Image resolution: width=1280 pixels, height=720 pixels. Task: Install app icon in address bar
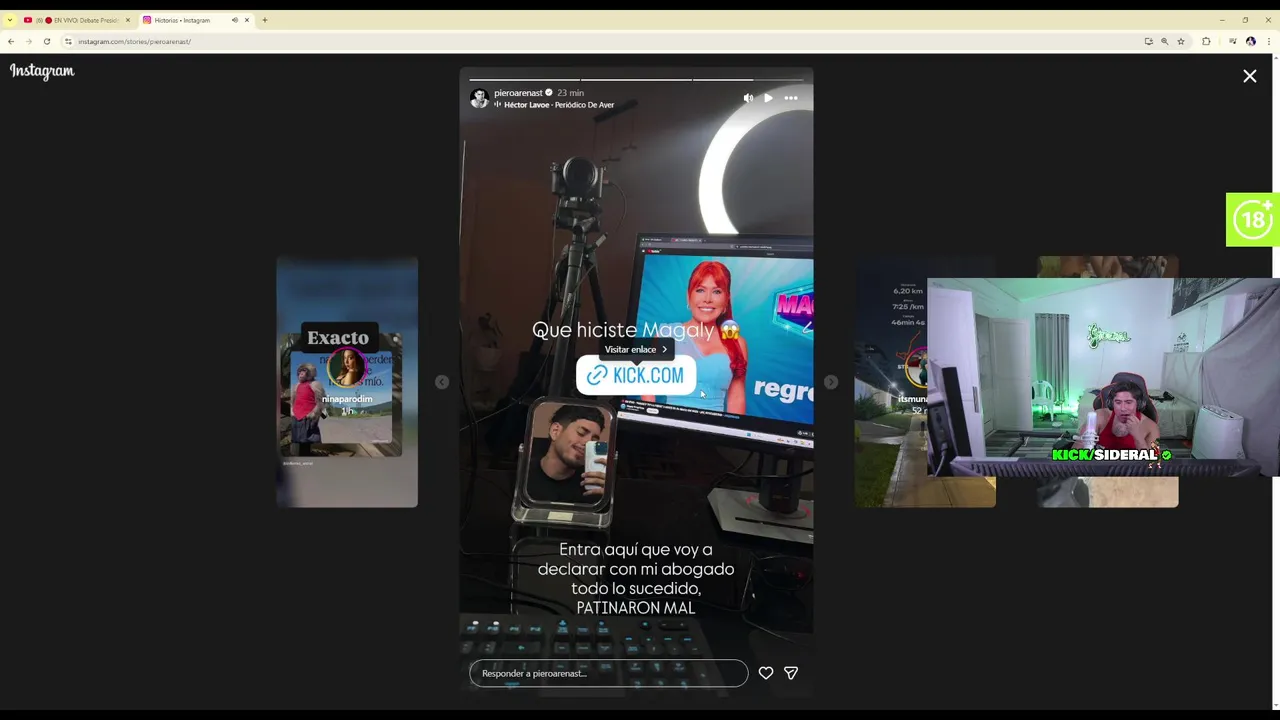(1149, 41)
